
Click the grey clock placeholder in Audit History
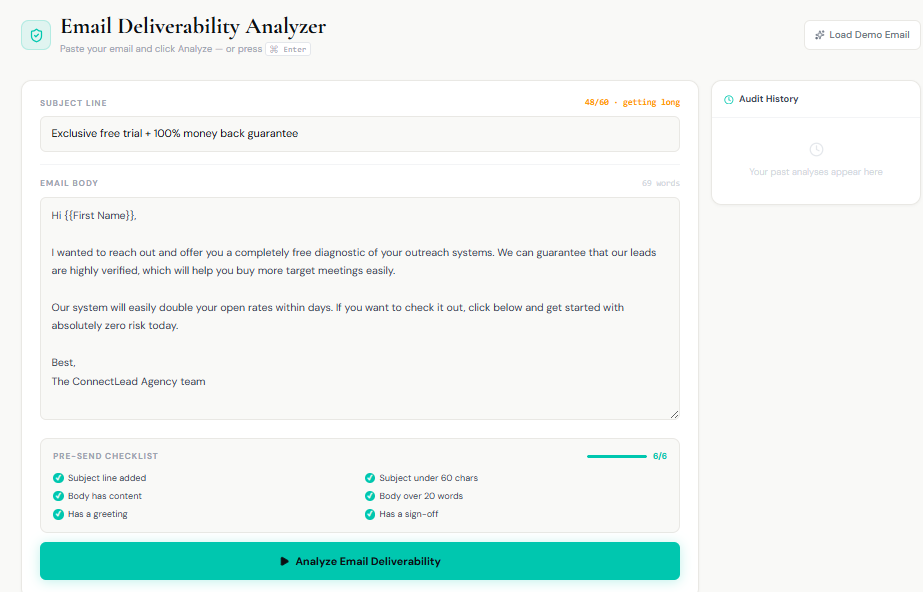tap(816, 149)
